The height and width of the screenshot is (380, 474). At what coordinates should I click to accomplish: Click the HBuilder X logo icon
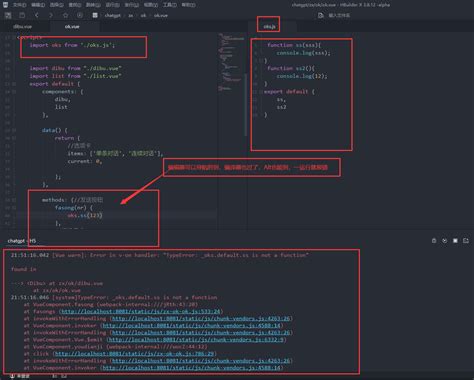pyautogui.click(x=5, y=5)
